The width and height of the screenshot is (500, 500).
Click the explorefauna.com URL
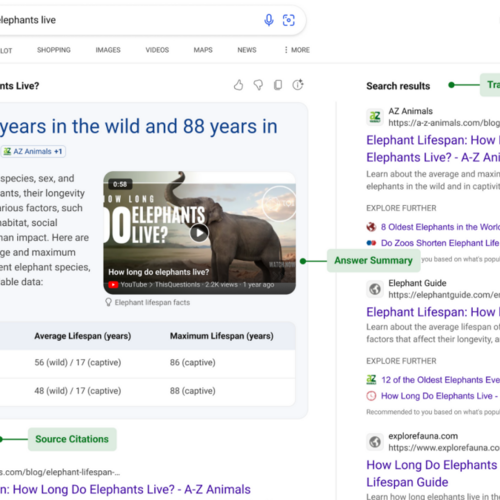tap(444, 448)
